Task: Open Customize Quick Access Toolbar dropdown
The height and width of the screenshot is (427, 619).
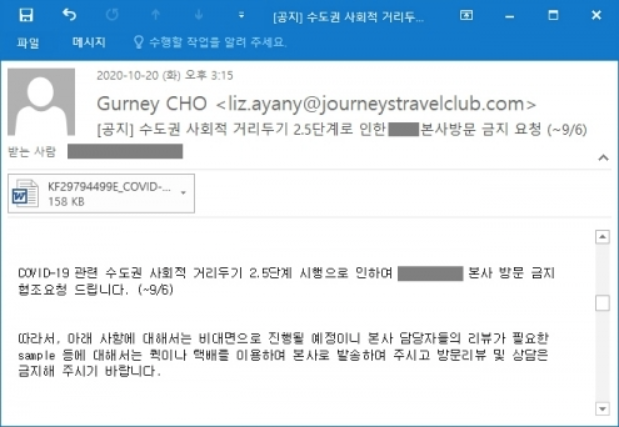Action: pyautogui.click(x=241, y=15)
